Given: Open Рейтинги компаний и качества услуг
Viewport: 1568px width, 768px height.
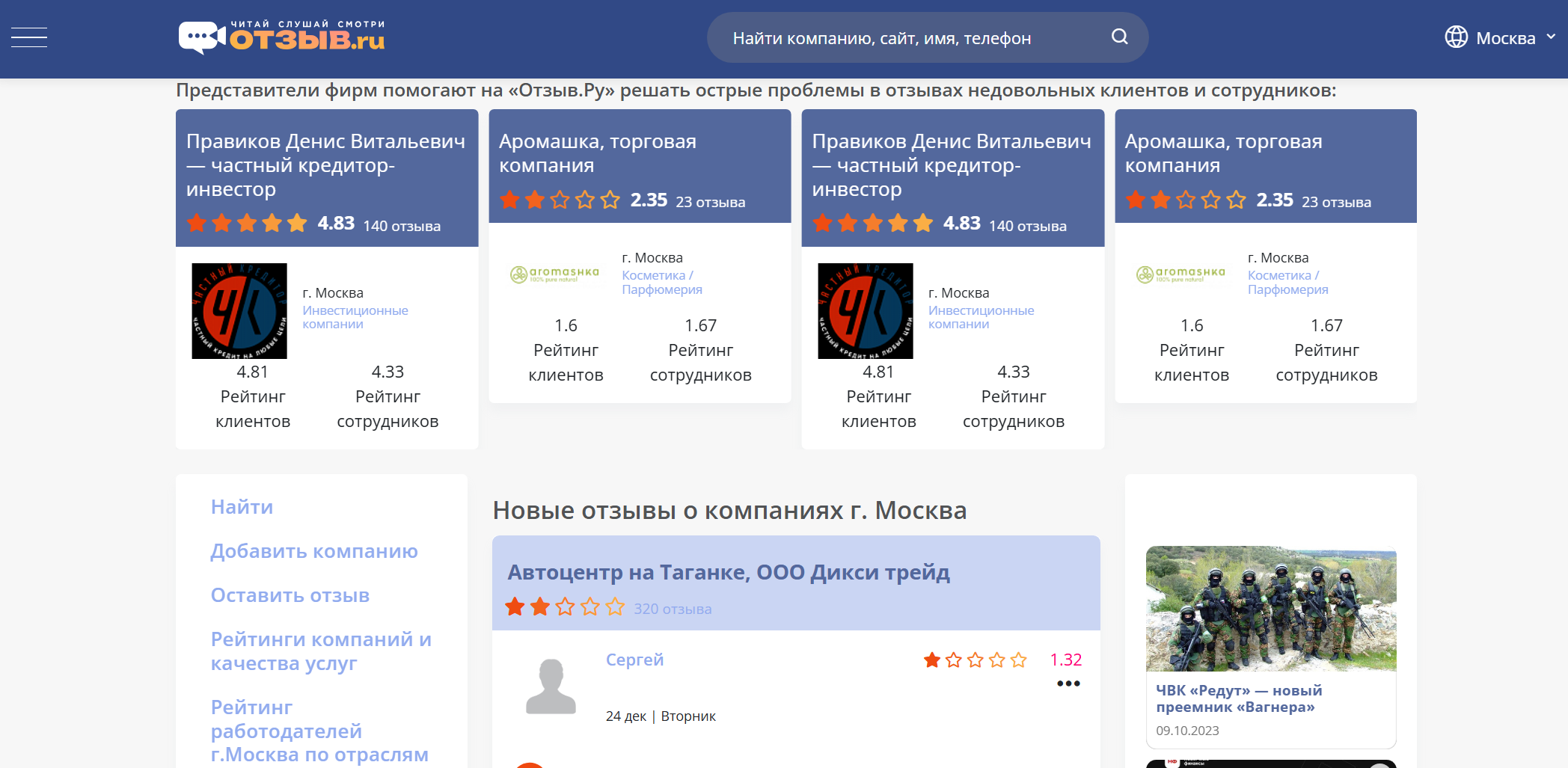Looking at the screenshot, I should coord(321,651).
